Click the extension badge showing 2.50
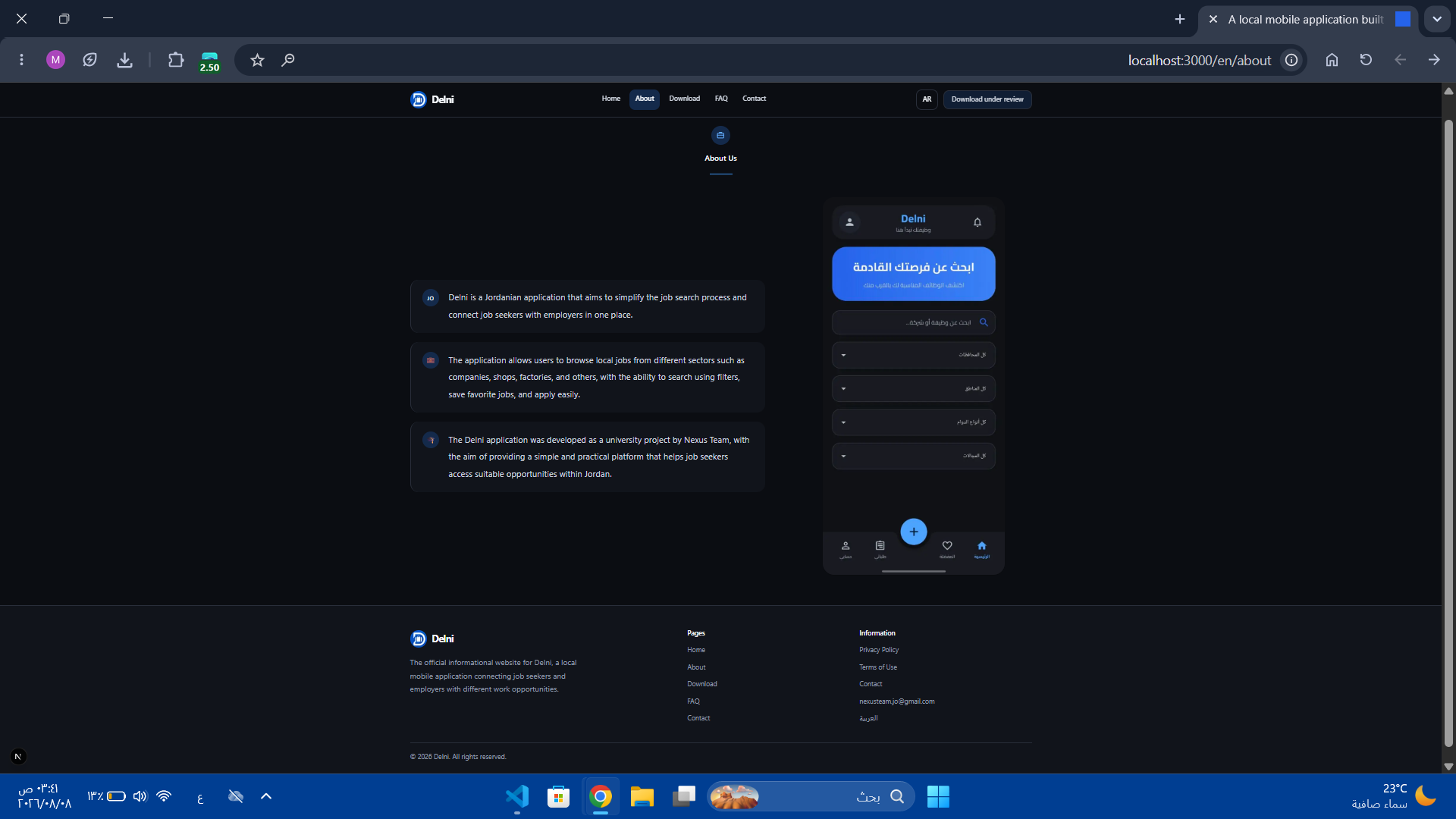1456x819 pixels. 209,61
